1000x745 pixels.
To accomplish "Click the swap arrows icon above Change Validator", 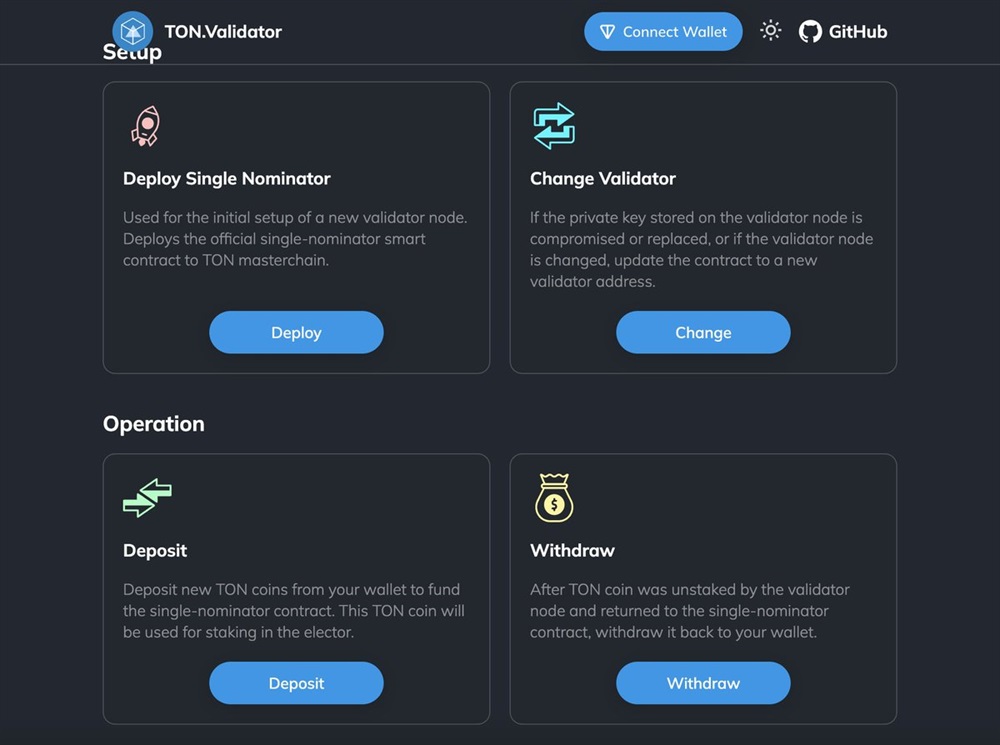I will coord(553,127).
